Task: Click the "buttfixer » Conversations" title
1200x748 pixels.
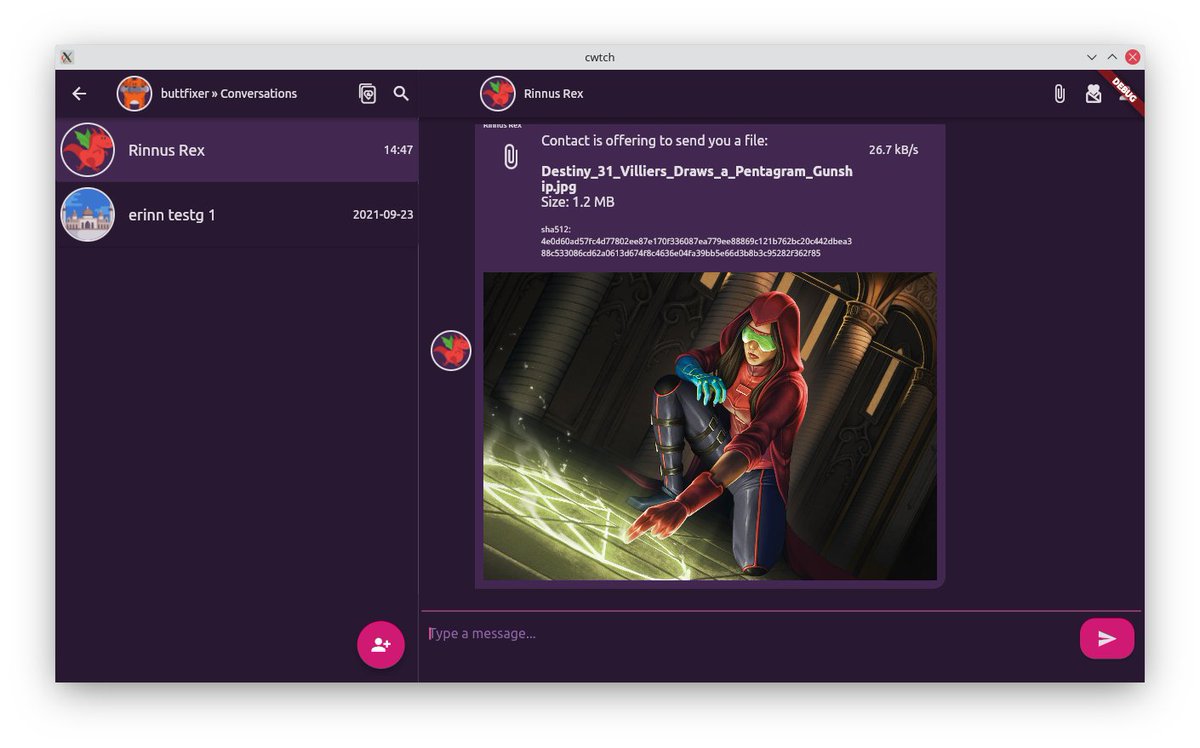Action: click(x=229, y=93)
